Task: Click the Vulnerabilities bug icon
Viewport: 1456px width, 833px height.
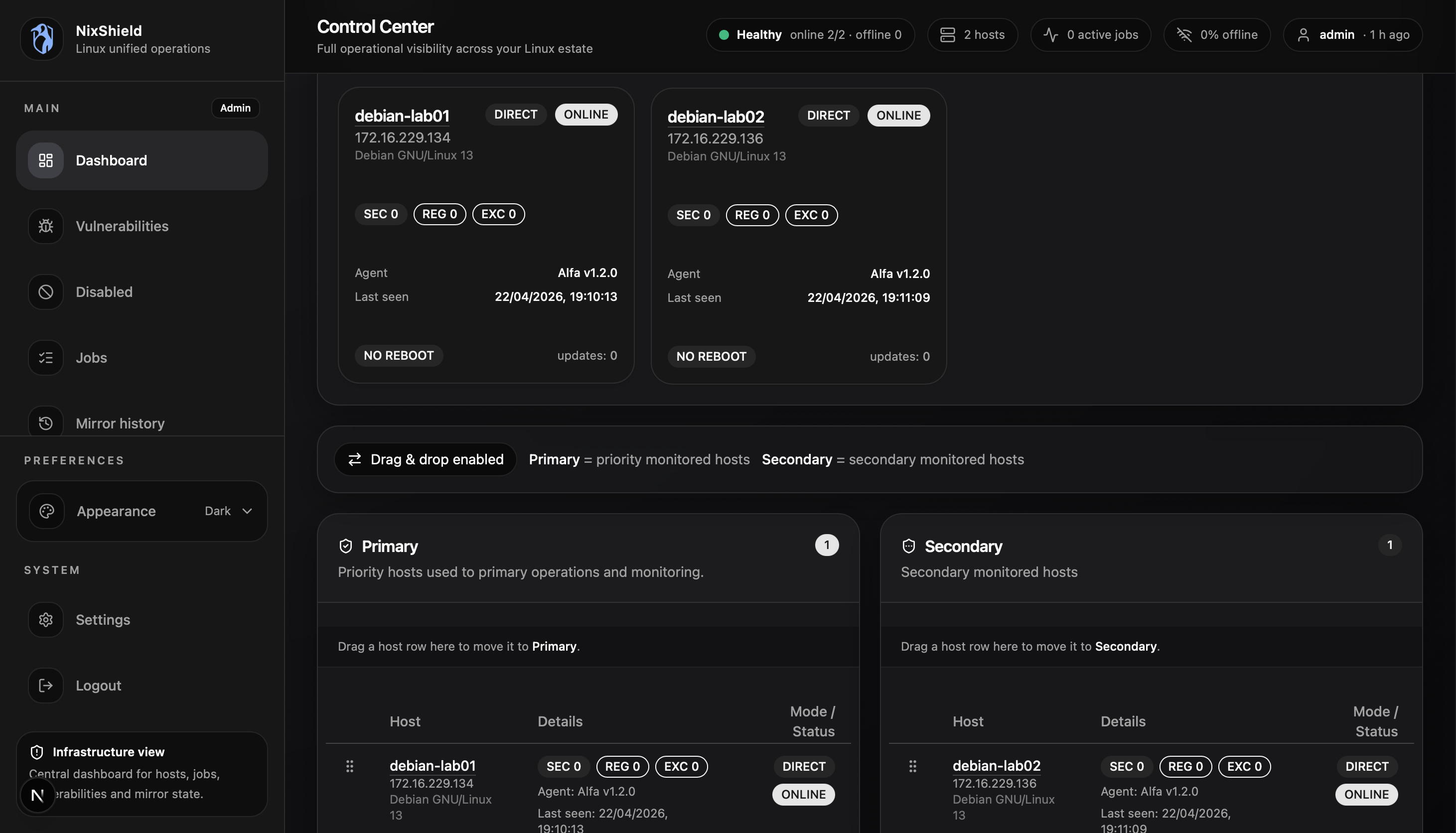Action: click(x=46, y=226)
